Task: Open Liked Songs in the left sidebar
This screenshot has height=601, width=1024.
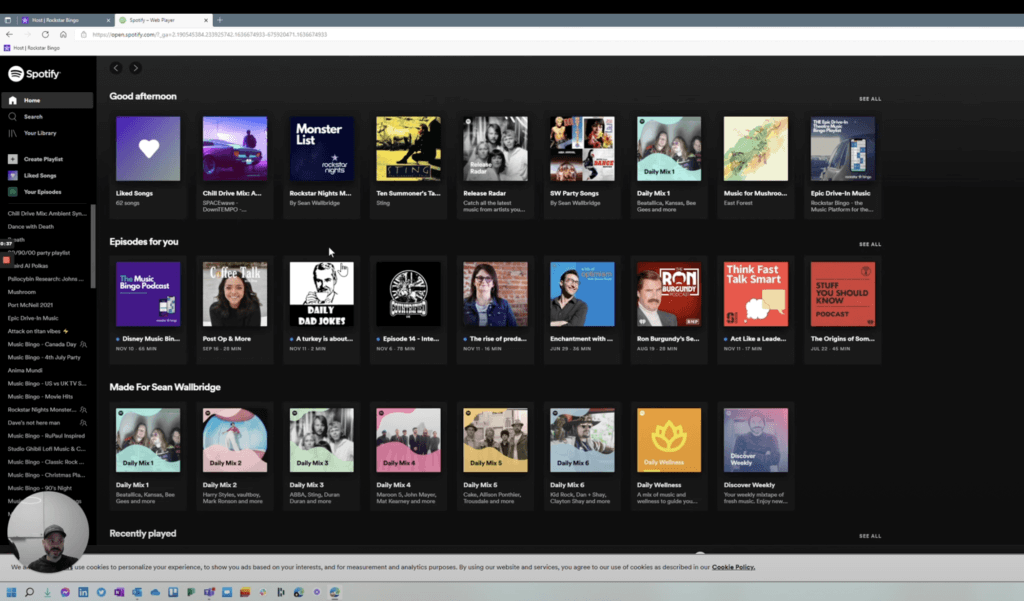Action: [x=33, y=175]
